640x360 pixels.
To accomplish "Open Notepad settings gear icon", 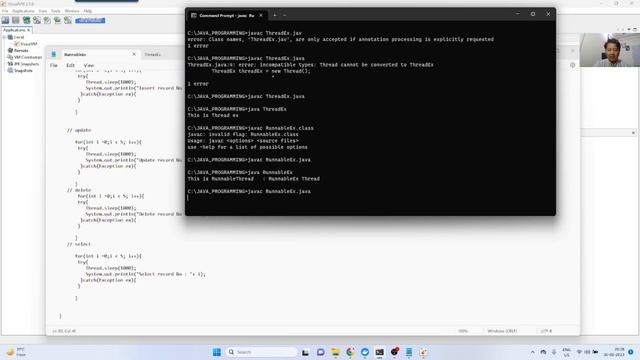I will [573, 65].
